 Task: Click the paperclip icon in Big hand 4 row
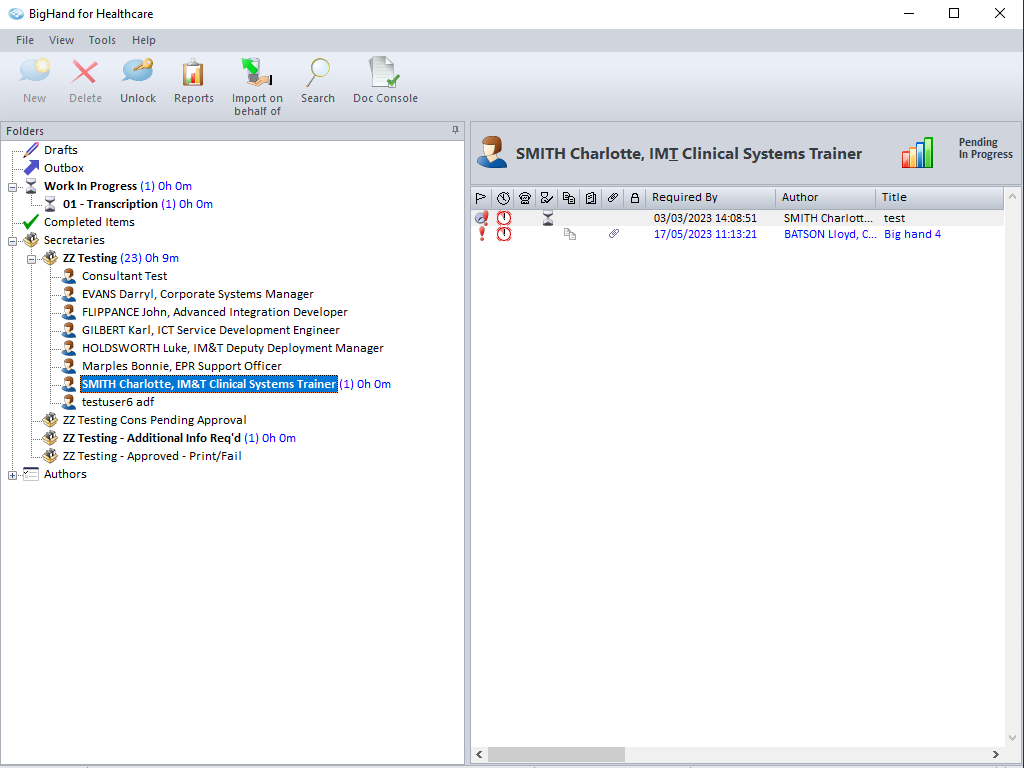pyautogui.click(x=614, y=233)
